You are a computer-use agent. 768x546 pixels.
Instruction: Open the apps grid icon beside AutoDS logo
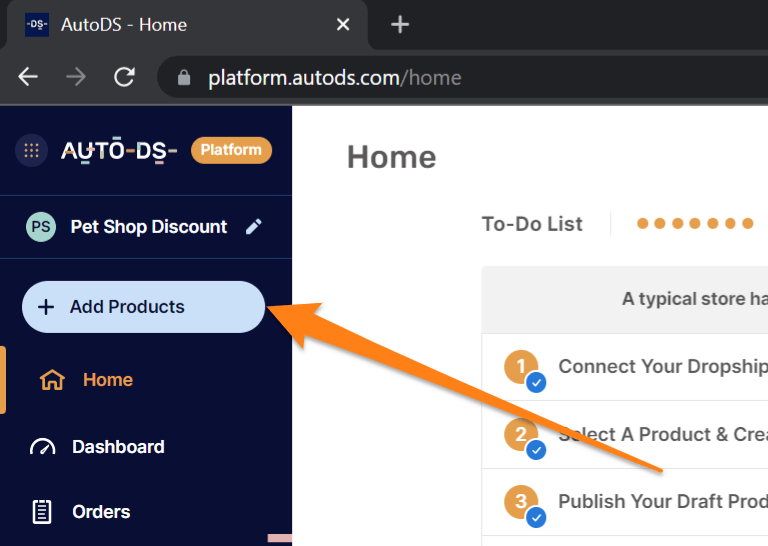[31, 150]
